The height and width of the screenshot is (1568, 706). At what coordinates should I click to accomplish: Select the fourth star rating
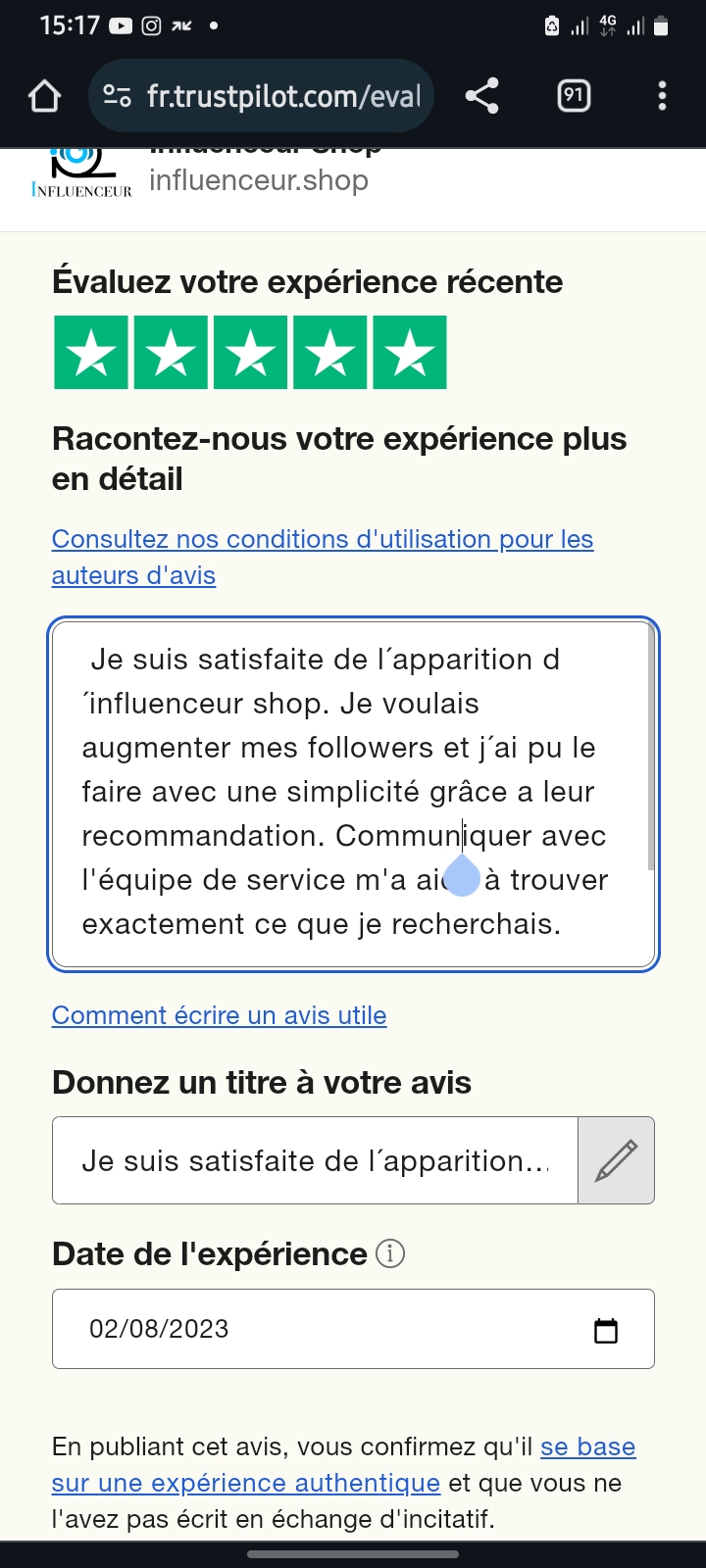(x=329, y=353)
